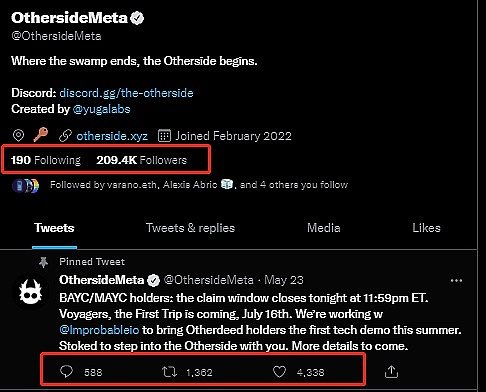Click the verified badge beside profile name
Viewport: 486px width, 392px height.
137,18
